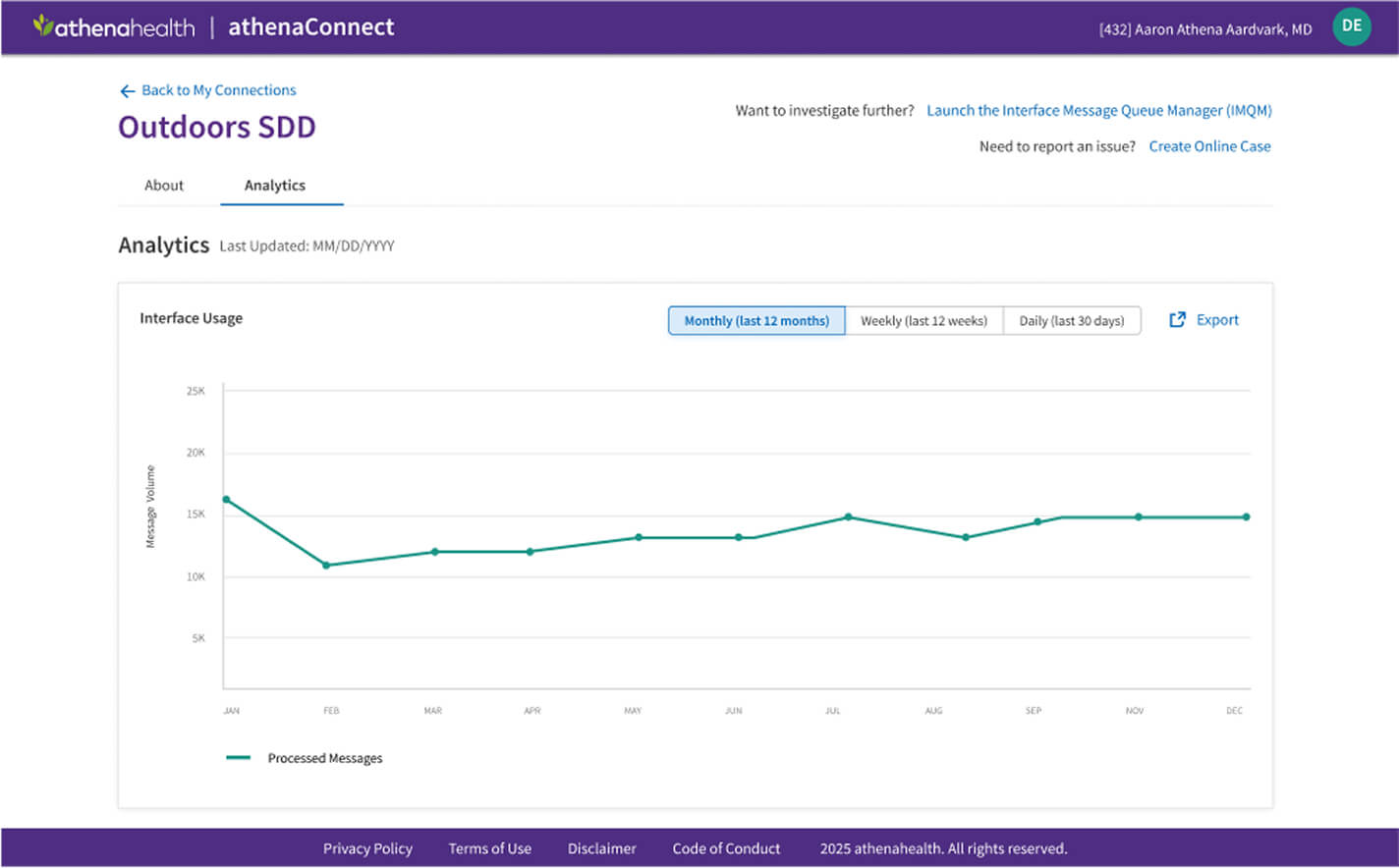Image resolution: width=1399 pixels, height=868 pixels.
Task: Switch to Daily (last 30 days) view
Action: pyautogui.click(x=1072, y=321)
